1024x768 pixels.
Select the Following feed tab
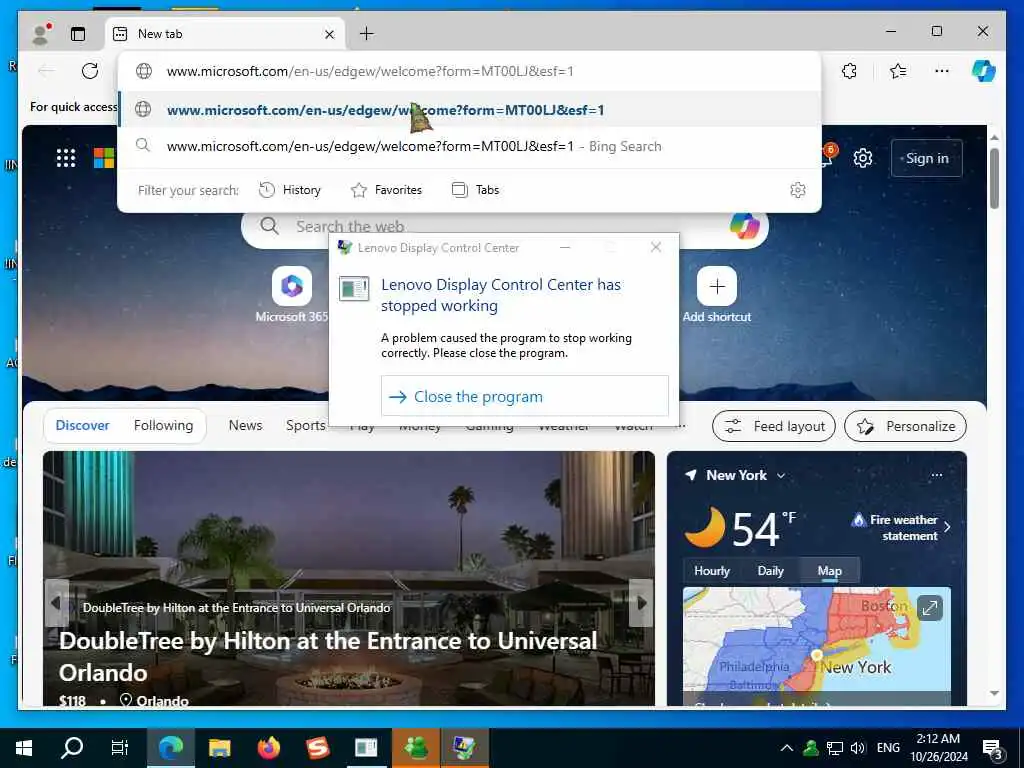point(163,425)
